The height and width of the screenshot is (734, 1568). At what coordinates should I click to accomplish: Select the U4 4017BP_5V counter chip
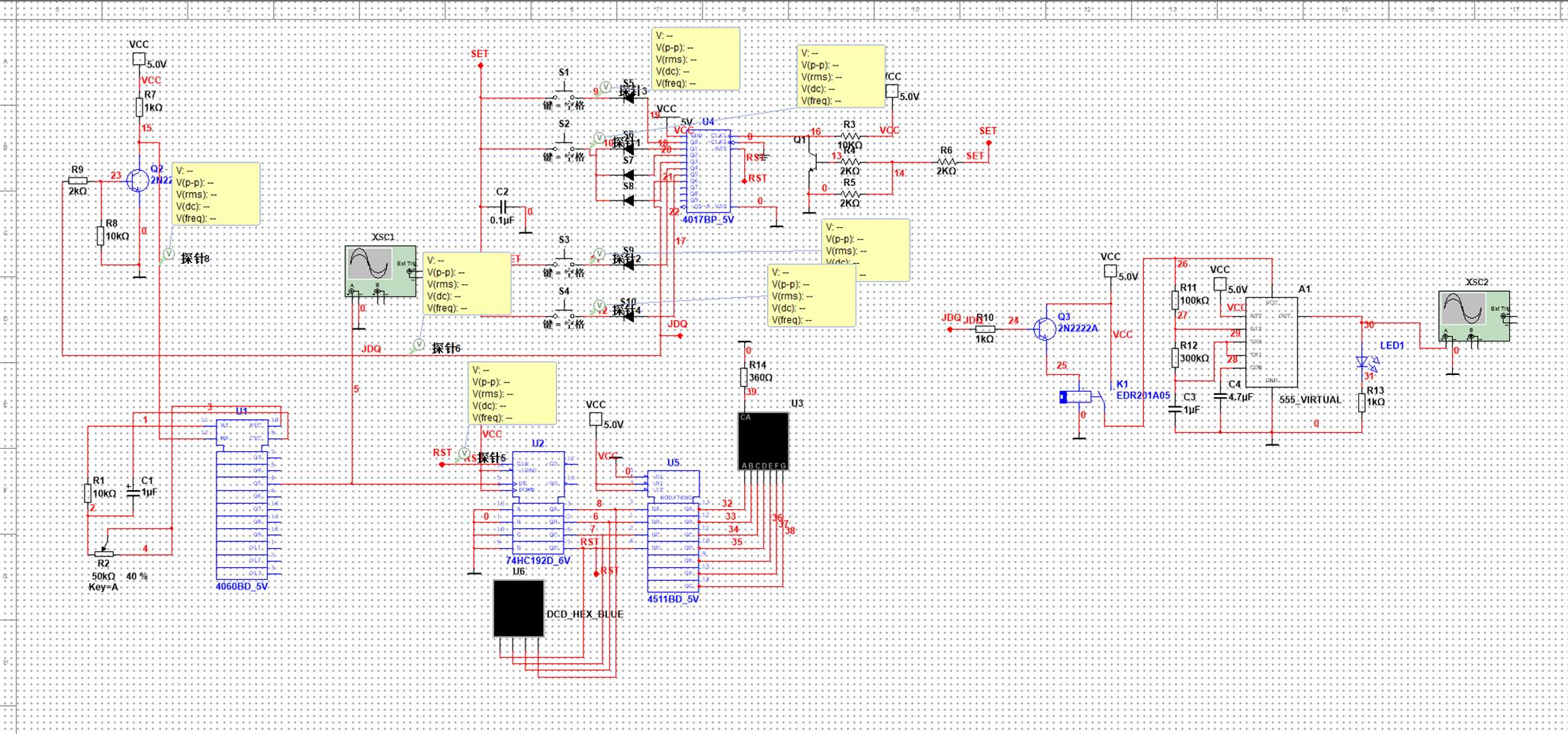tap(709, 171)
